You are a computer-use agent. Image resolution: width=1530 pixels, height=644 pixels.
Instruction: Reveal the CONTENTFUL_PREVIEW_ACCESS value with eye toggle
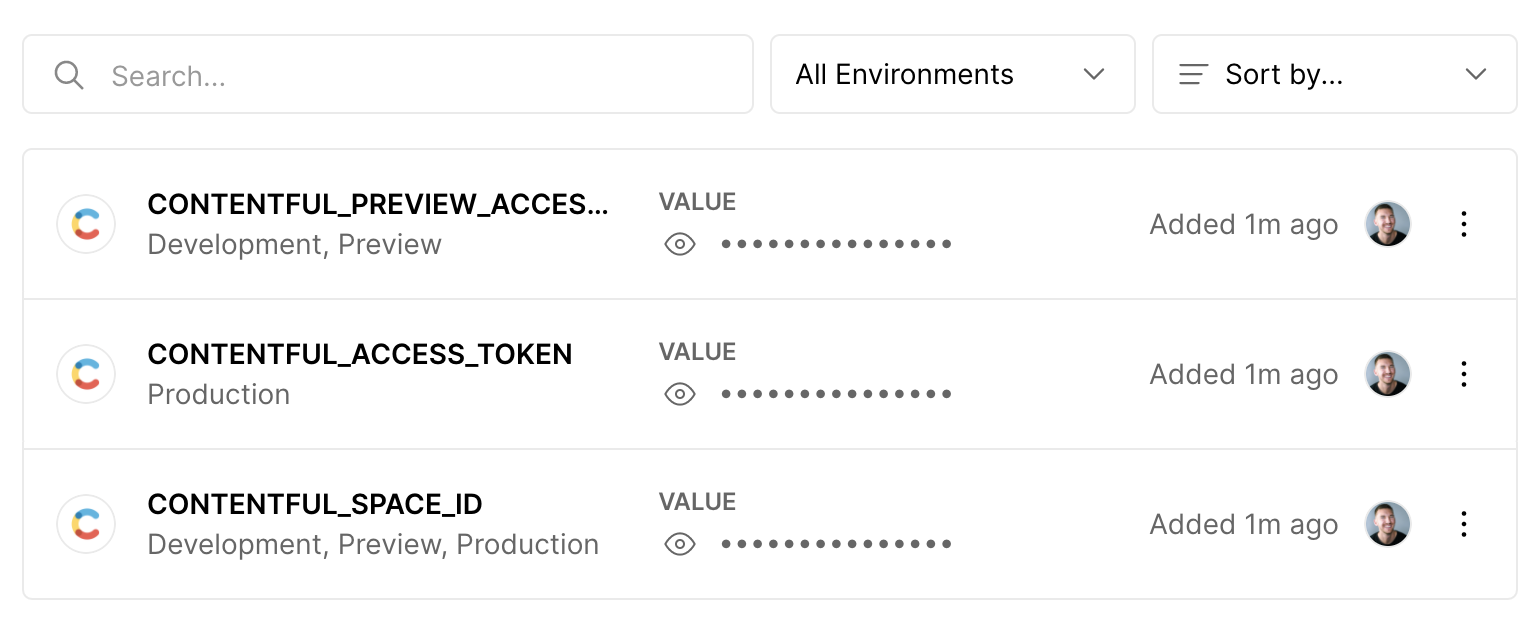pyautogui.click(x=681, y=244)
